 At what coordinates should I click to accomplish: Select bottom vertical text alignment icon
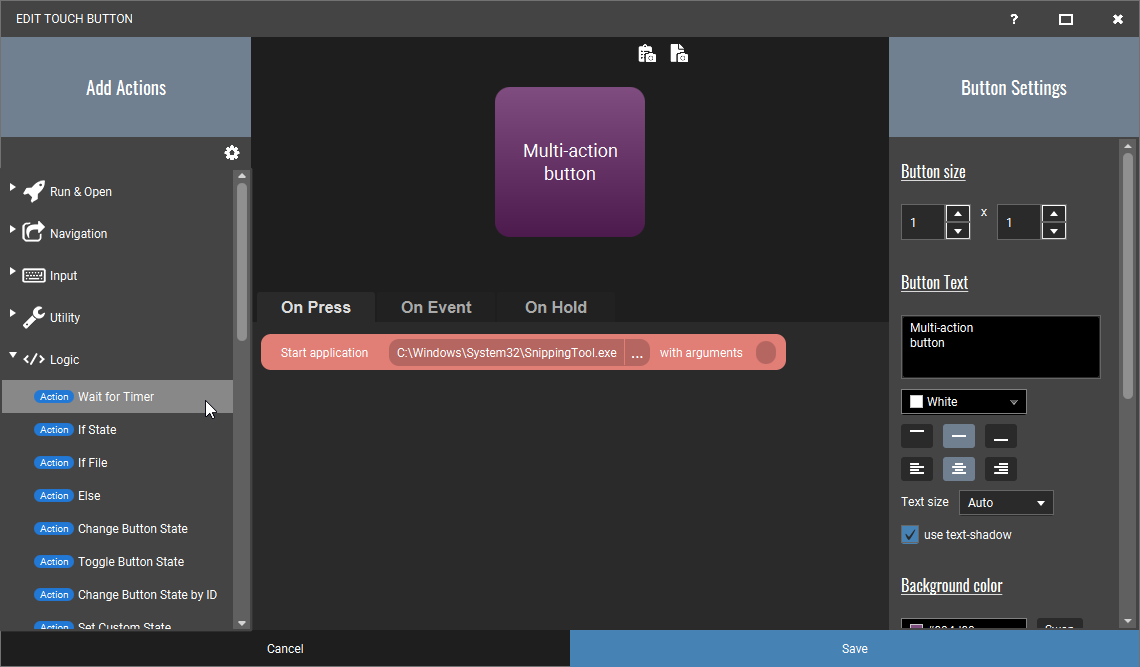coord(1000,436)
